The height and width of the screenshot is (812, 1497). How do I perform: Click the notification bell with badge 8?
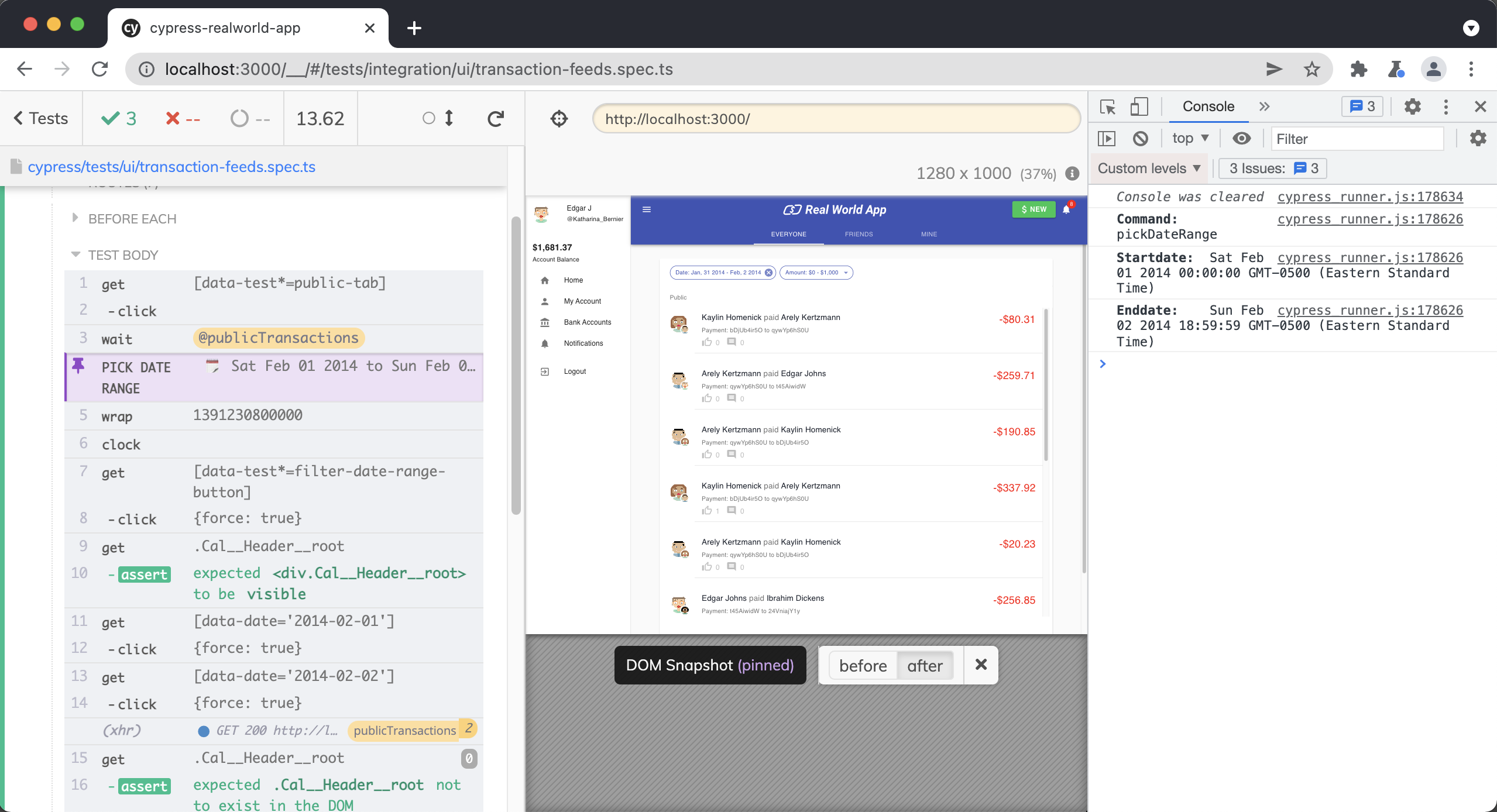click(x=1066, y=209)
